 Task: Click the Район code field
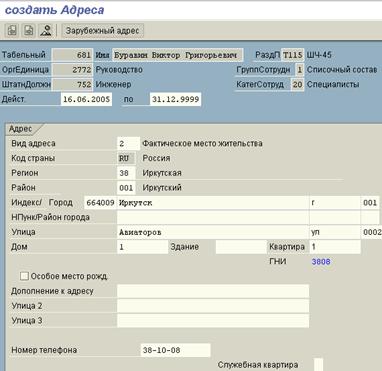[x=126, y=188]
